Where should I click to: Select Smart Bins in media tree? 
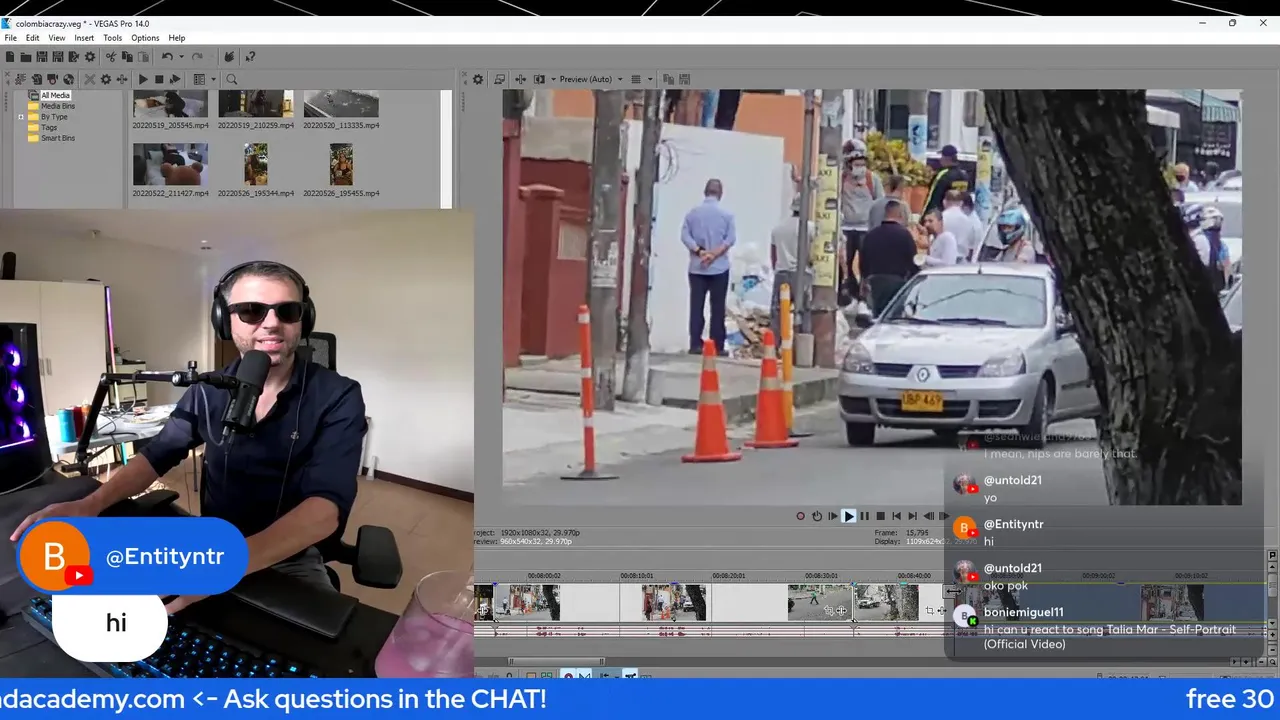coord(58,138)
